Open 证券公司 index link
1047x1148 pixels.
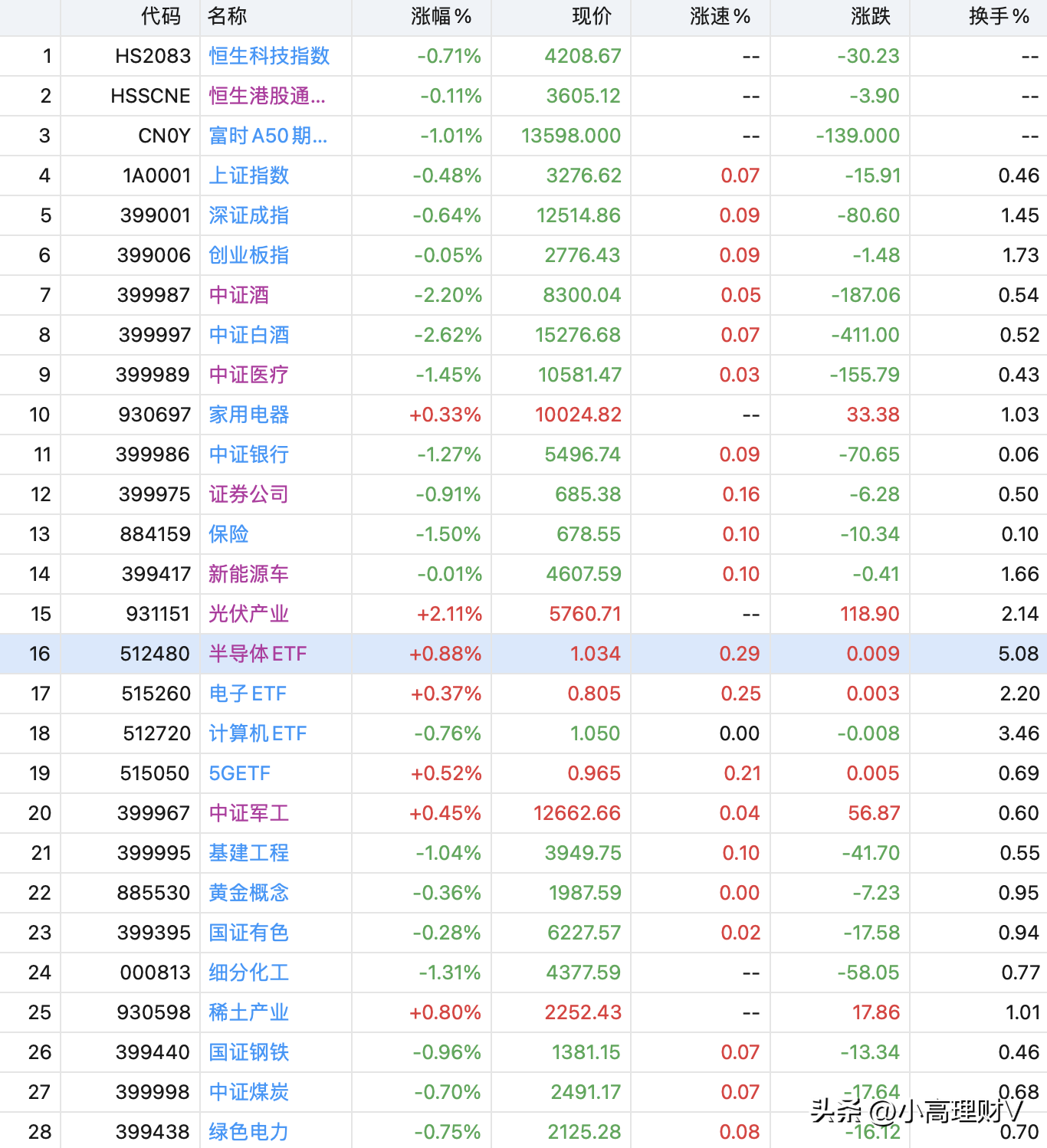[x=249, y=494]
